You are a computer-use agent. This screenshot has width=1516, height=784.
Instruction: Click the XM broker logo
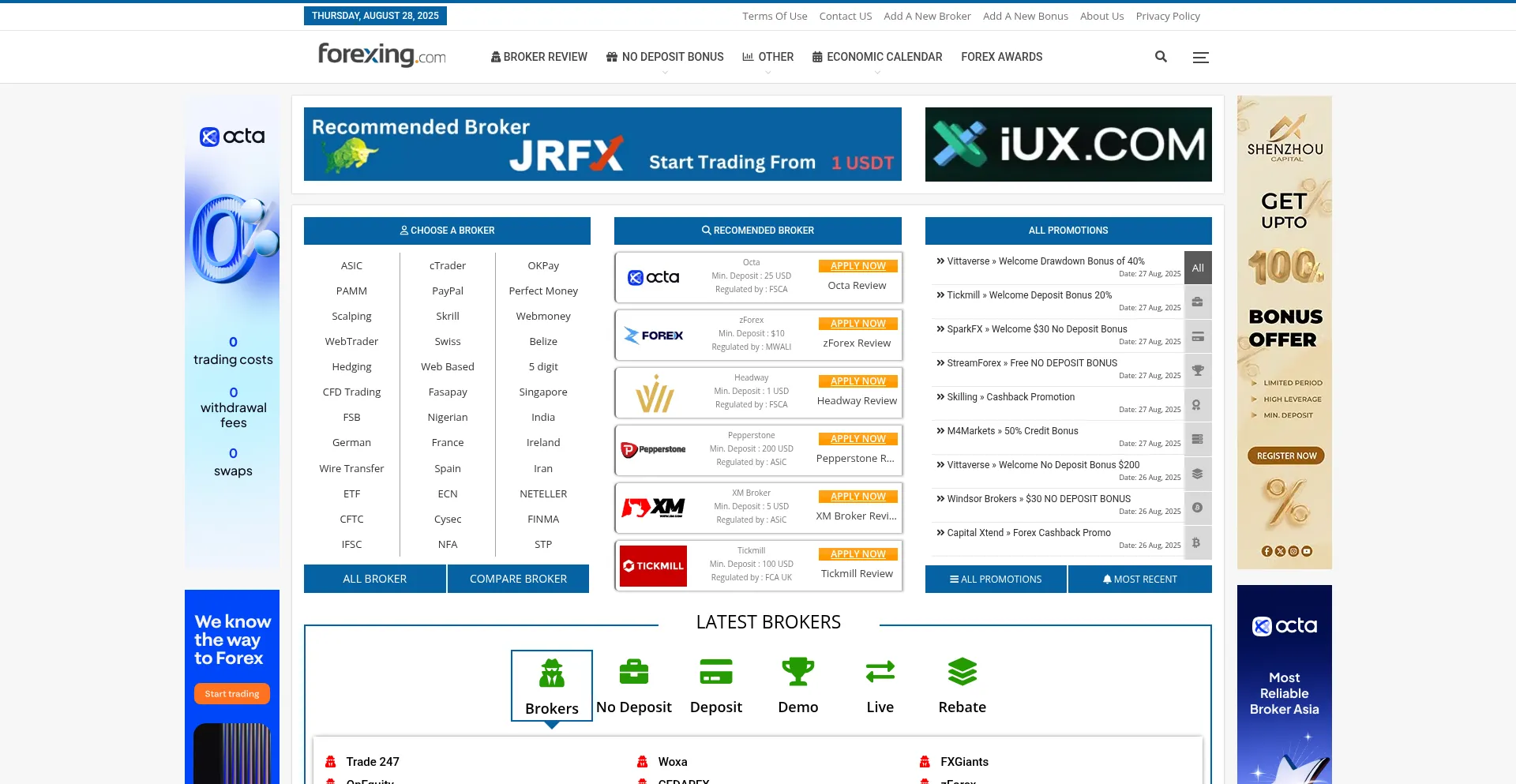[653, 508]
